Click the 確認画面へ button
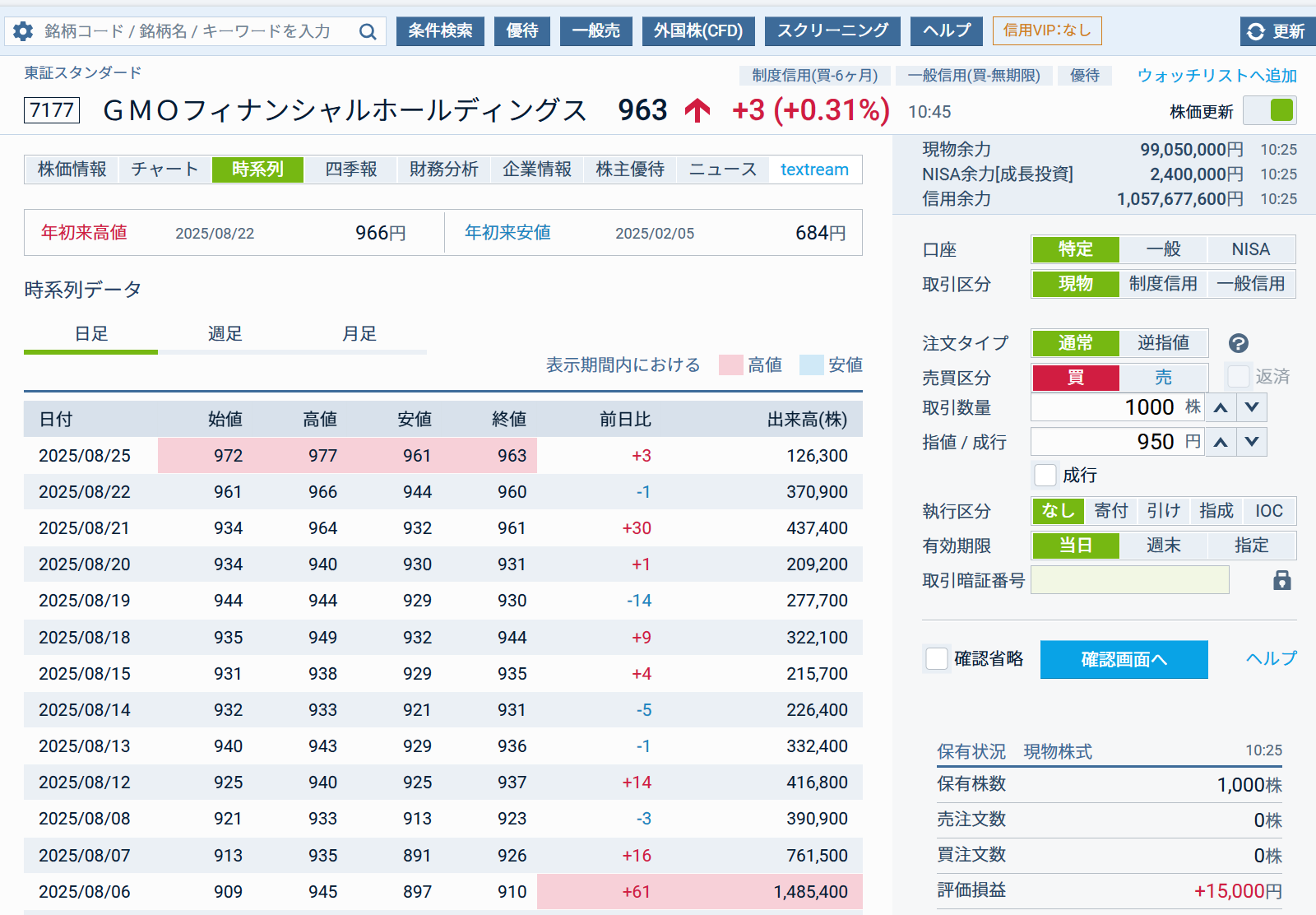Screen dimensions: 1316x915 (1124, 660)
